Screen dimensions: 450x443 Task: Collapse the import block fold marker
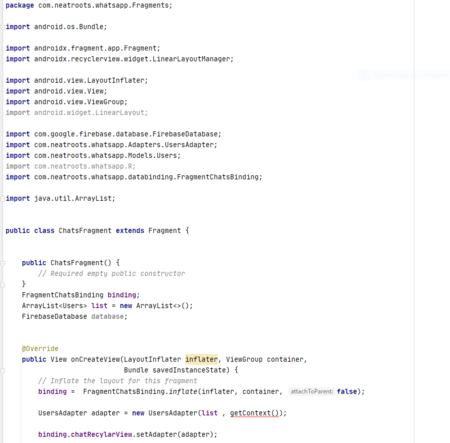(x=3, y=27)
